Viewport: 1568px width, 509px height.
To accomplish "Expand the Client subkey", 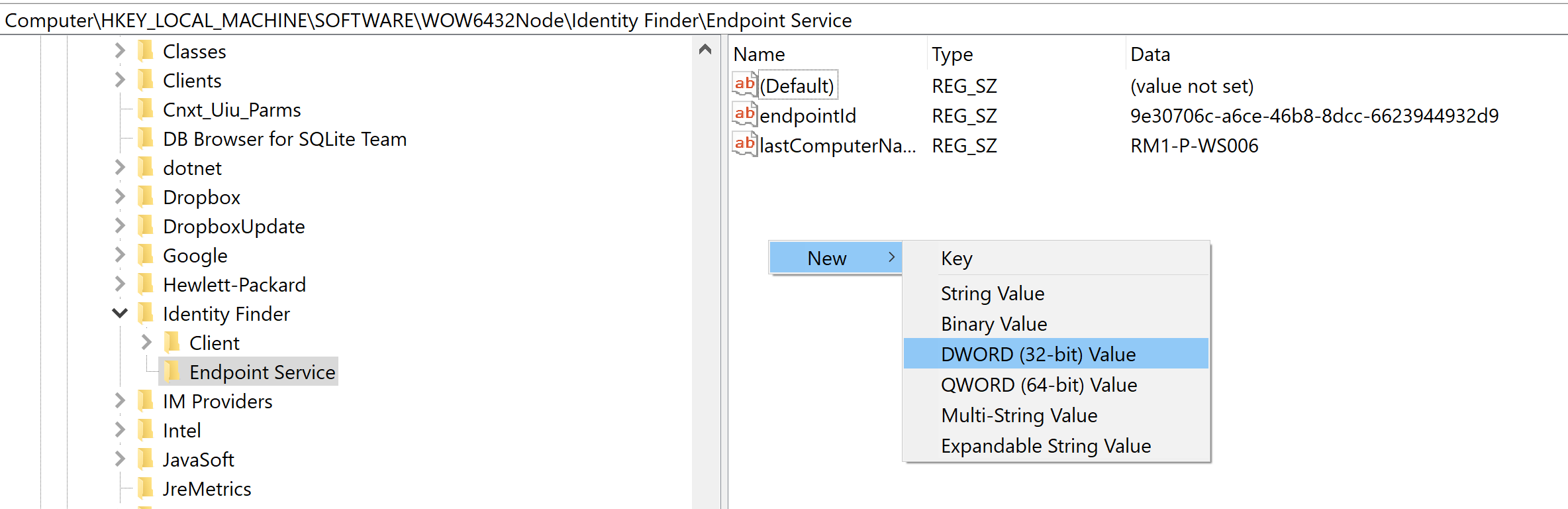I will pos(146,343).
